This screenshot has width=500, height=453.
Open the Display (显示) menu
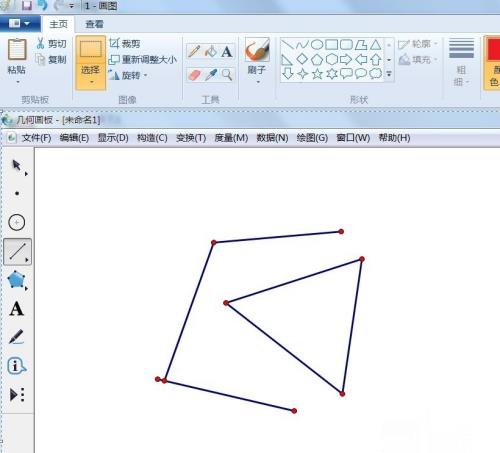click(113, 138)
